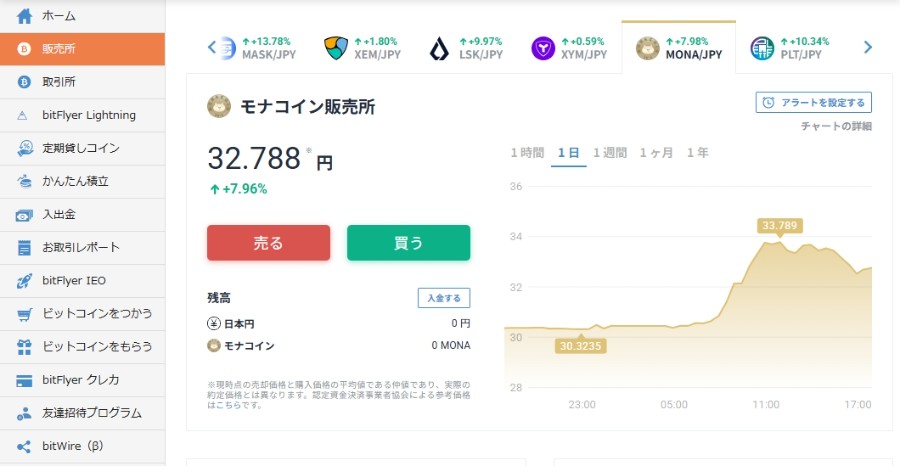The height and width of the screenshot is (466, 900).
Task: Select the 1日 chart range
Action: (568, 153)
